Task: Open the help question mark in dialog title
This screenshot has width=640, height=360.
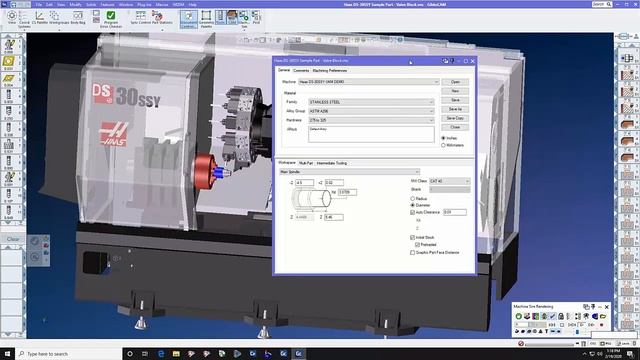Action: [x=452, y=61]
